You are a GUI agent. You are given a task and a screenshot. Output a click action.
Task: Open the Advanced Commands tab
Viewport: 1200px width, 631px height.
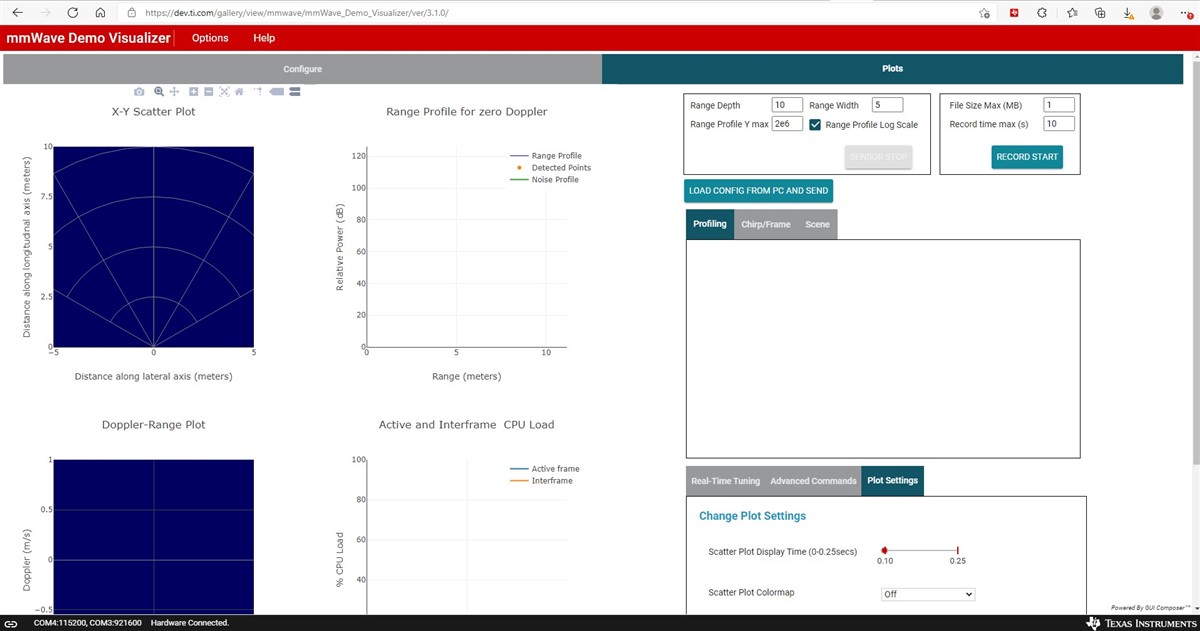813,481
